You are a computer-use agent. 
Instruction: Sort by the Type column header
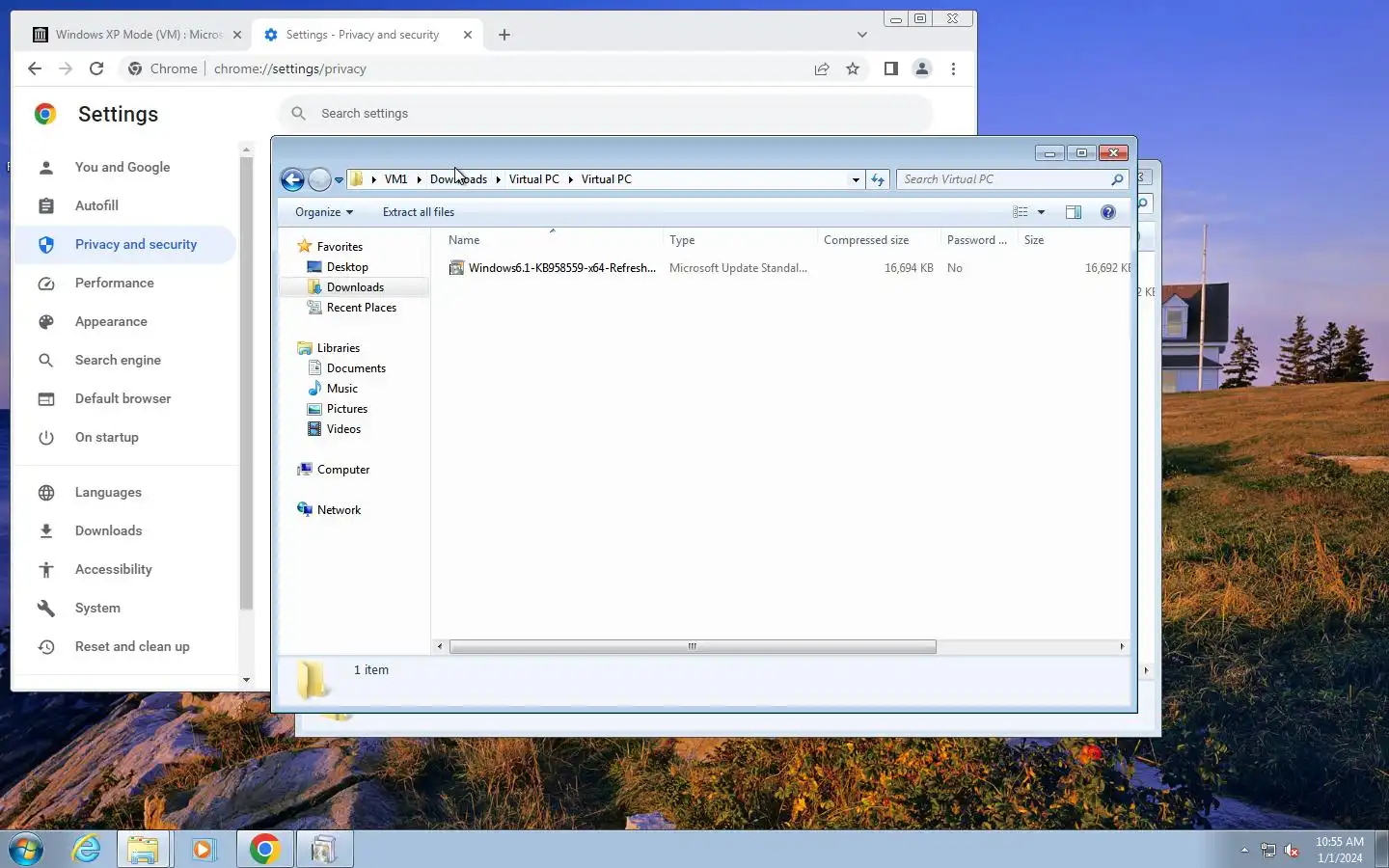[740, 240]
